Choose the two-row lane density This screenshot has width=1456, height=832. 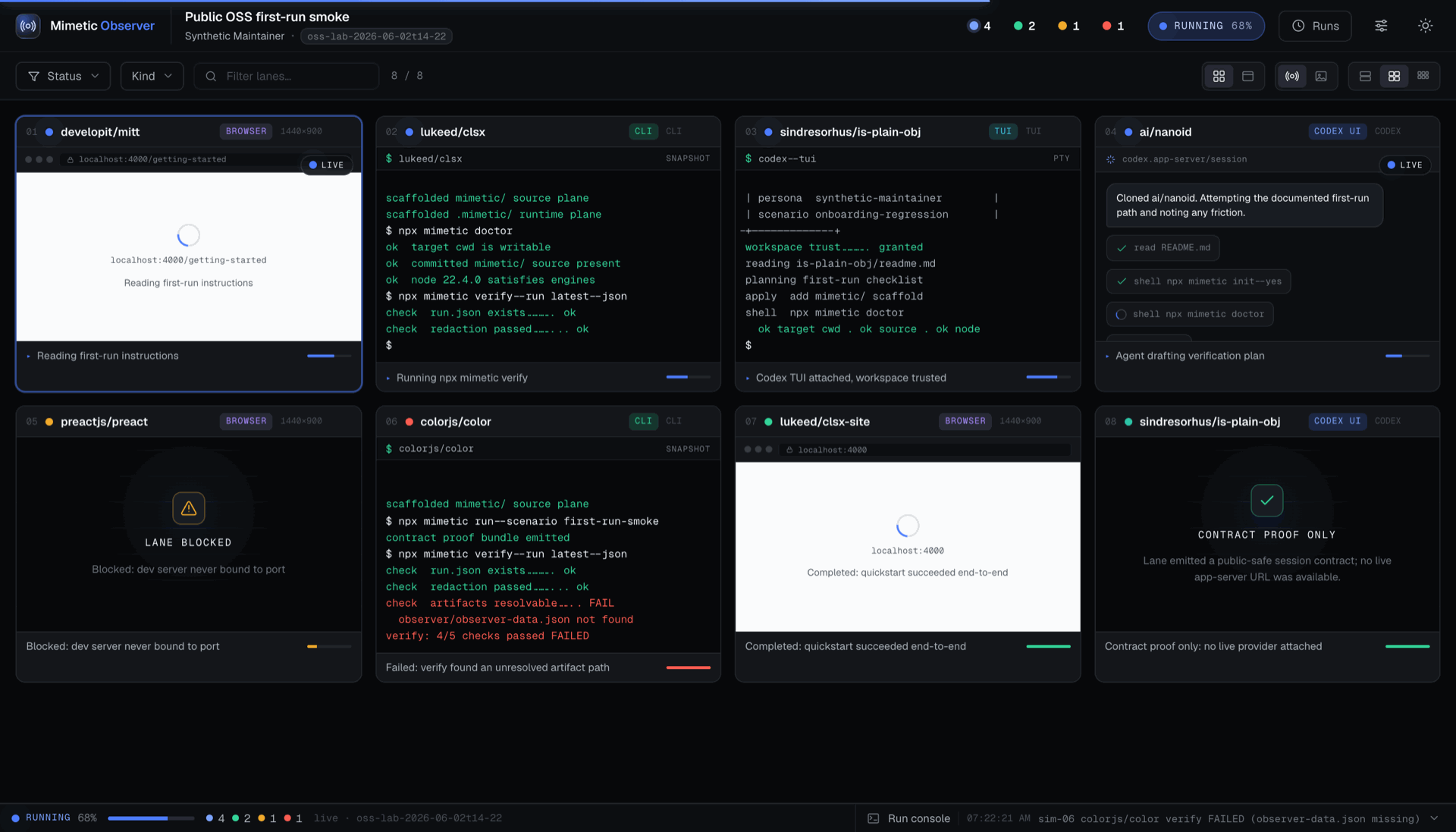[x=1365, y=76]
